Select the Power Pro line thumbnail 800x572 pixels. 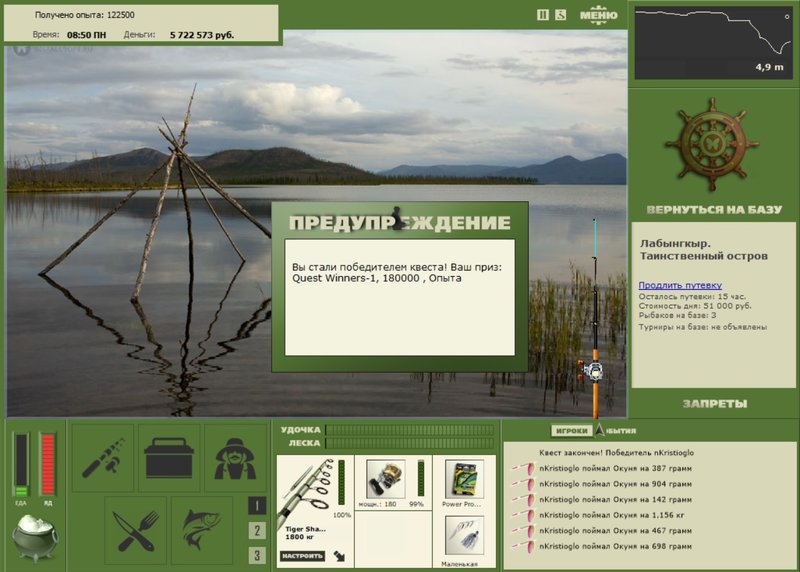pos(464,479)
